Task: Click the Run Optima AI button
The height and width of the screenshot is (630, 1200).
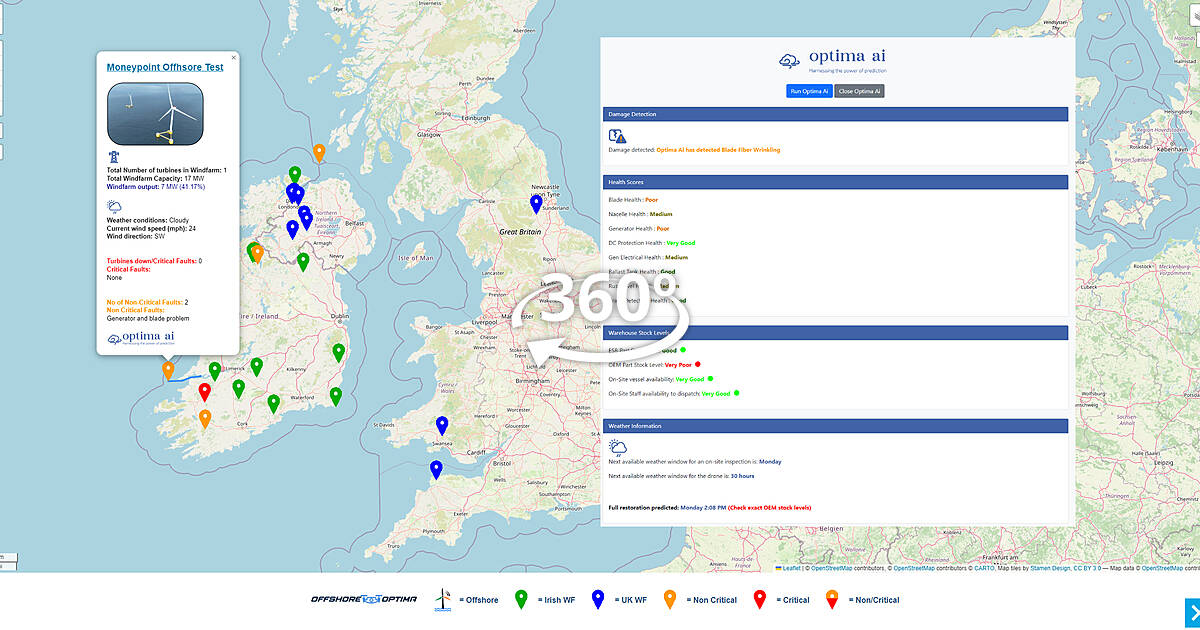Action: pyautogui.click(x=809, y=91)
